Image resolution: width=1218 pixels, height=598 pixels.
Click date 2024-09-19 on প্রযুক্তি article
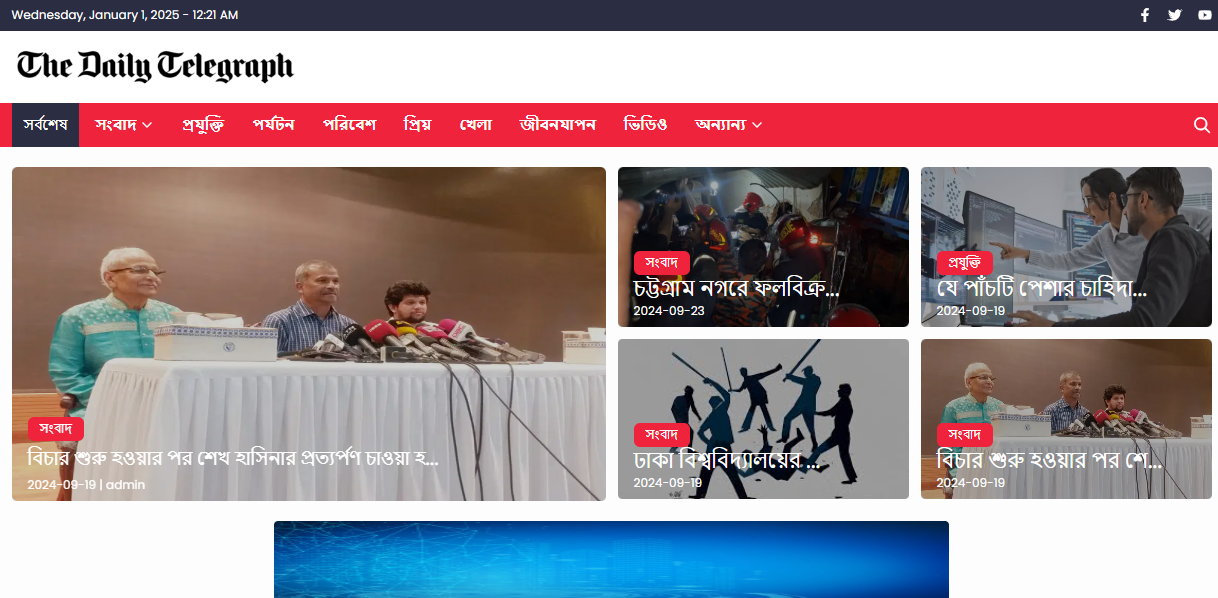click(971, 311)
